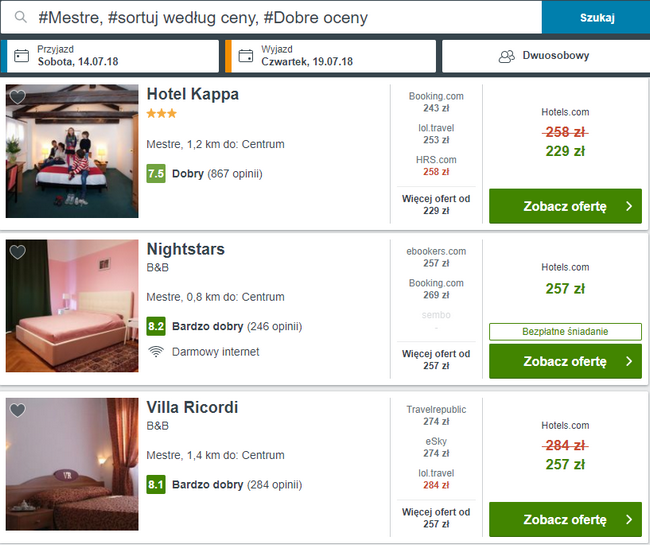Click Villa Ricordi's 8.1 rating badge

156,485
